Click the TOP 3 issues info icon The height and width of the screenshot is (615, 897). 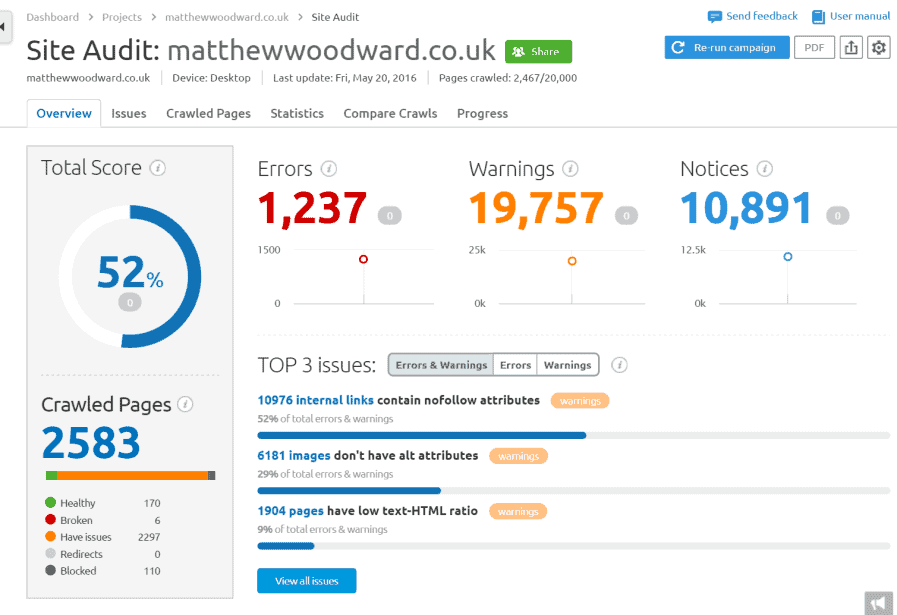point(619,365)
